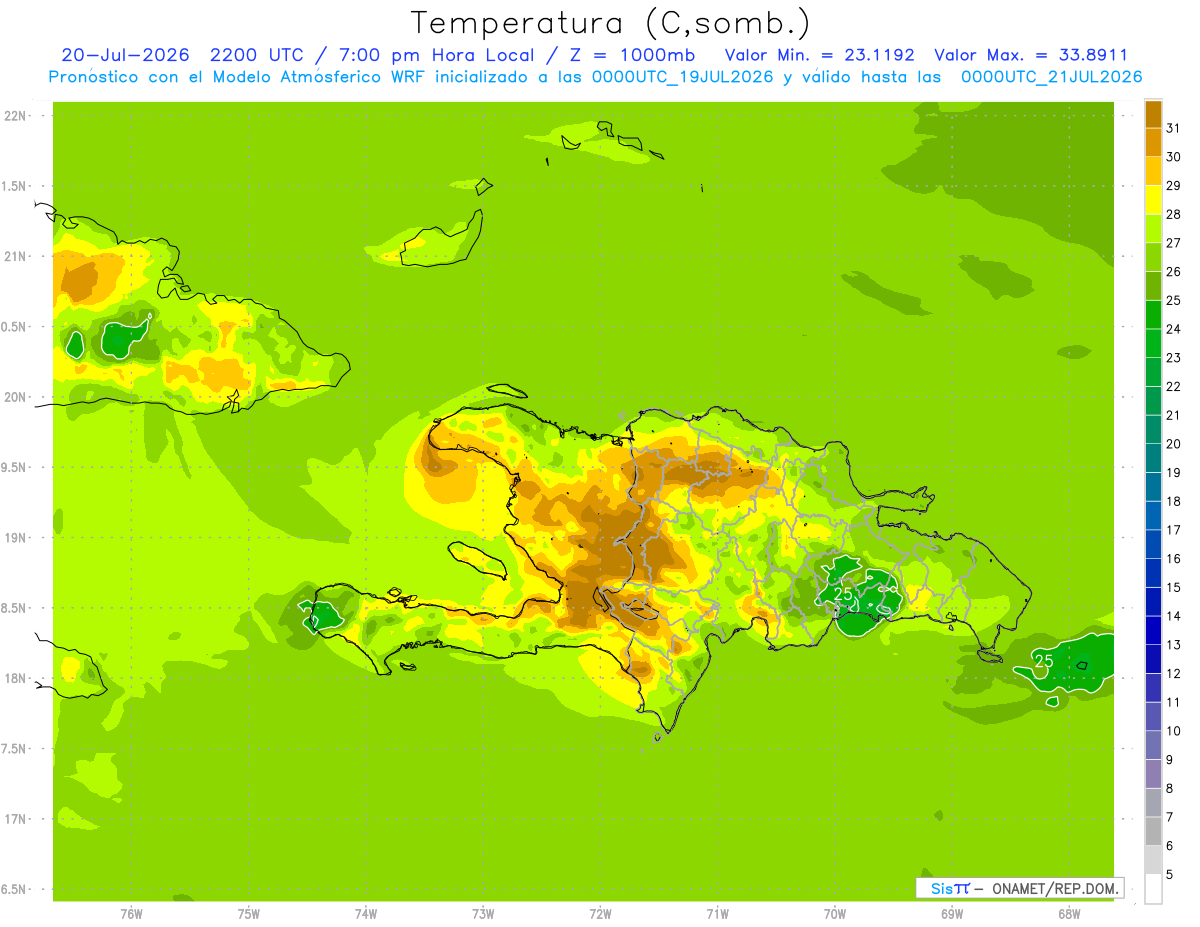Click the '71W' longitude axis label
This screenshot has width=1200, height=927.
pos(717,913)
